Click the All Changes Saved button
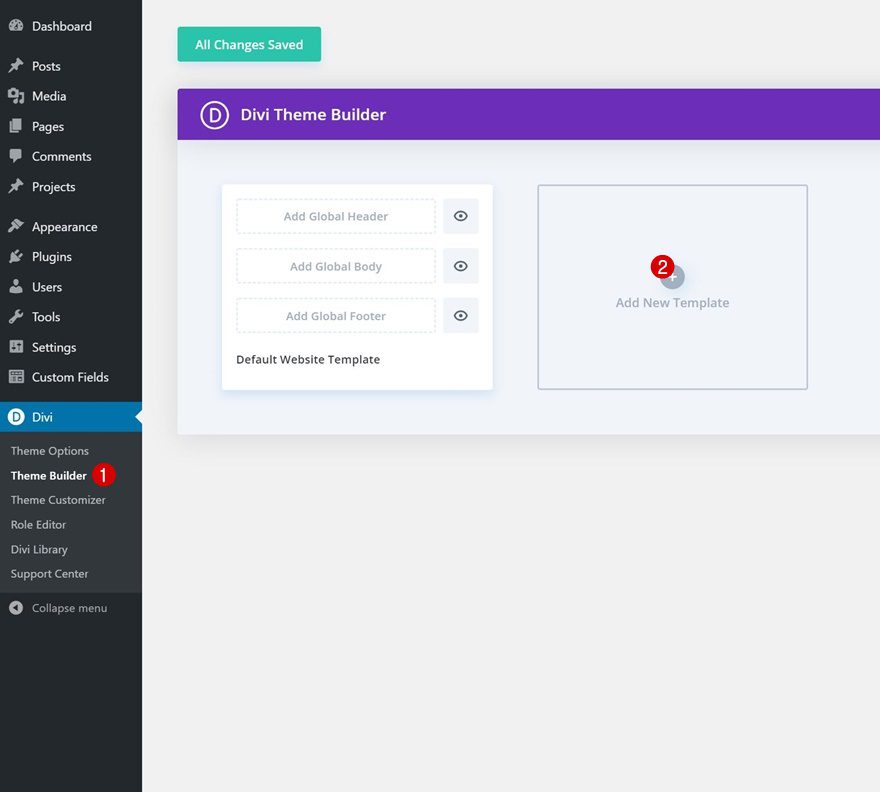Screen dimensions: 880x792 click(x=248, y=44)
